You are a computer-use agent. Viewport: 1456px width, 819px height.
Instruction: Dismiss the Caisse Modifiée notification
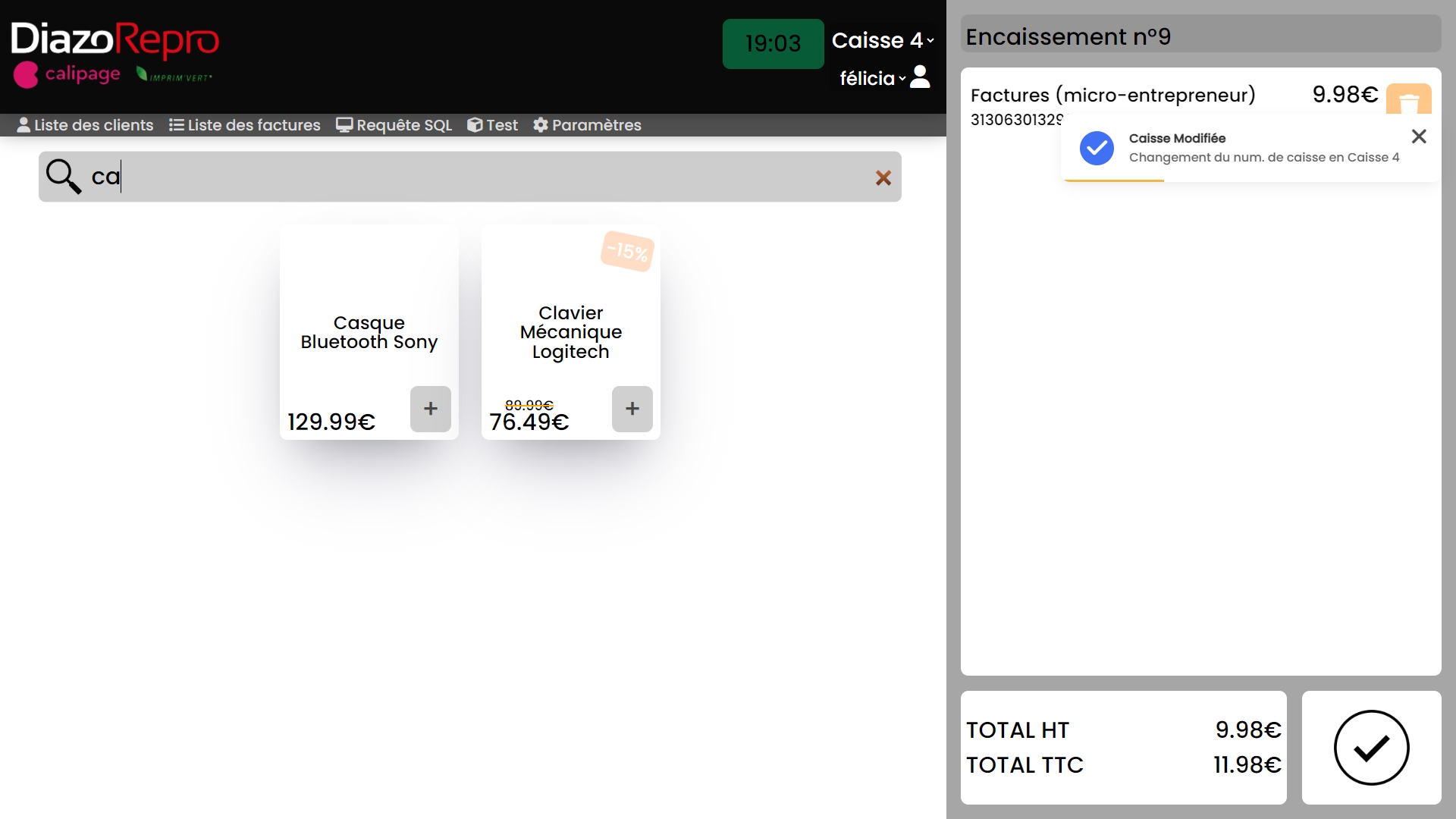click(1418, 136)
